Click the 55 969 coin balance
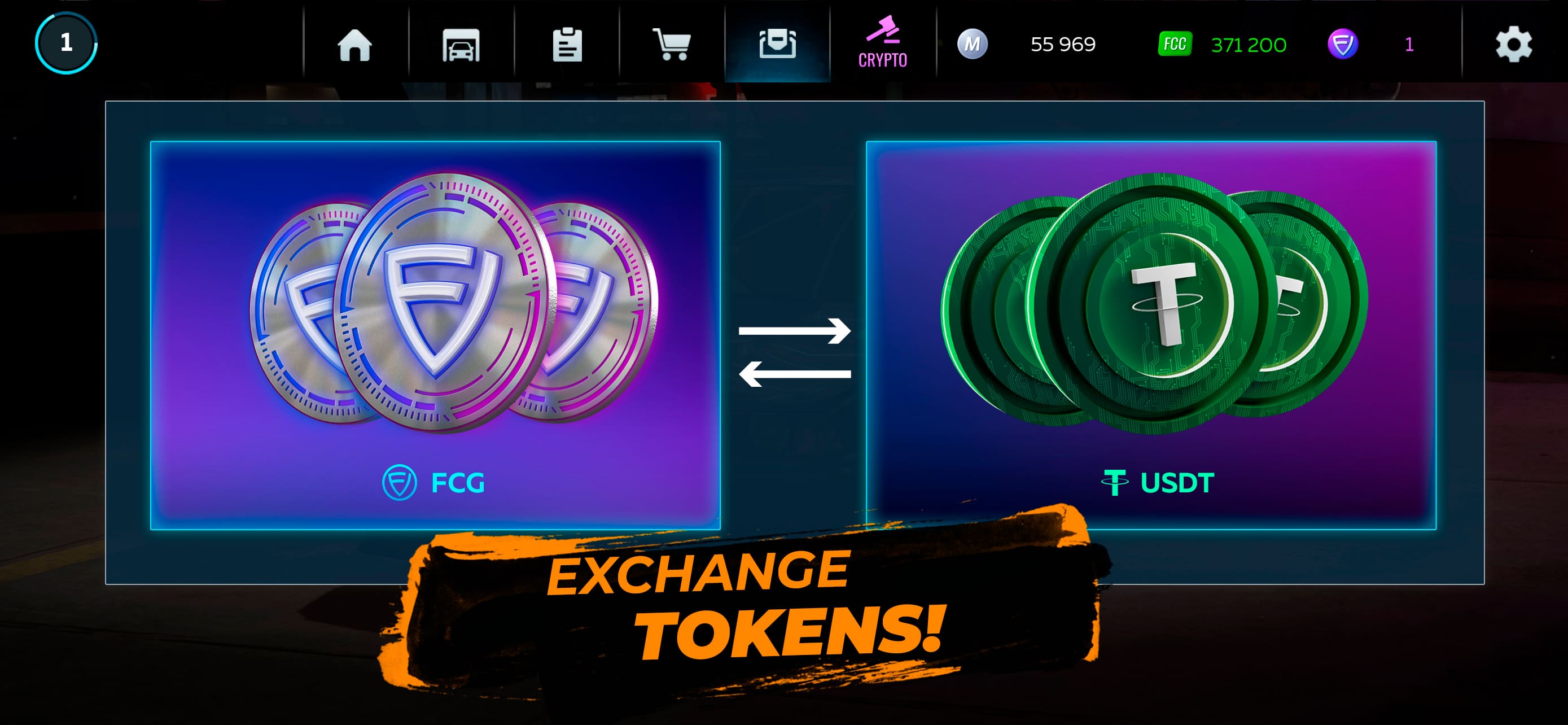 1063,45
